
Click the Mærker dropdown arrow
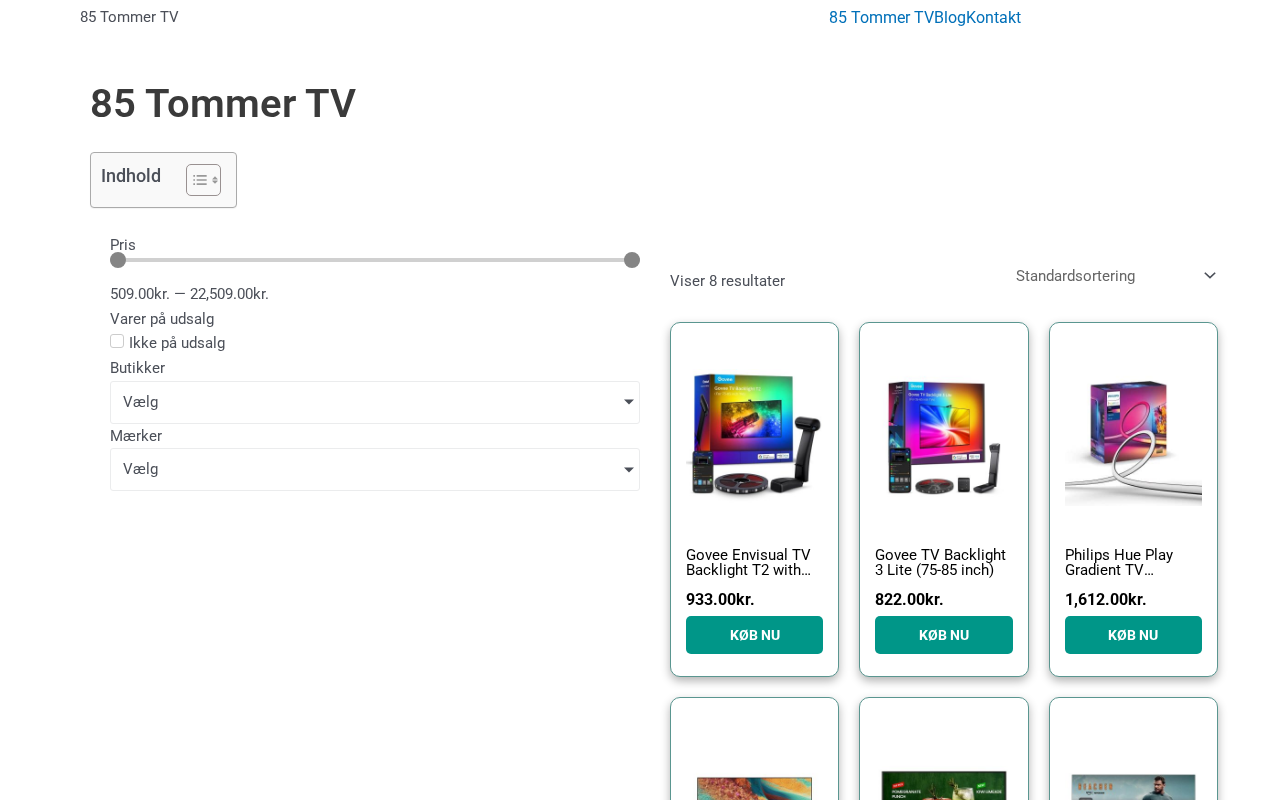(x=628, y=470)
